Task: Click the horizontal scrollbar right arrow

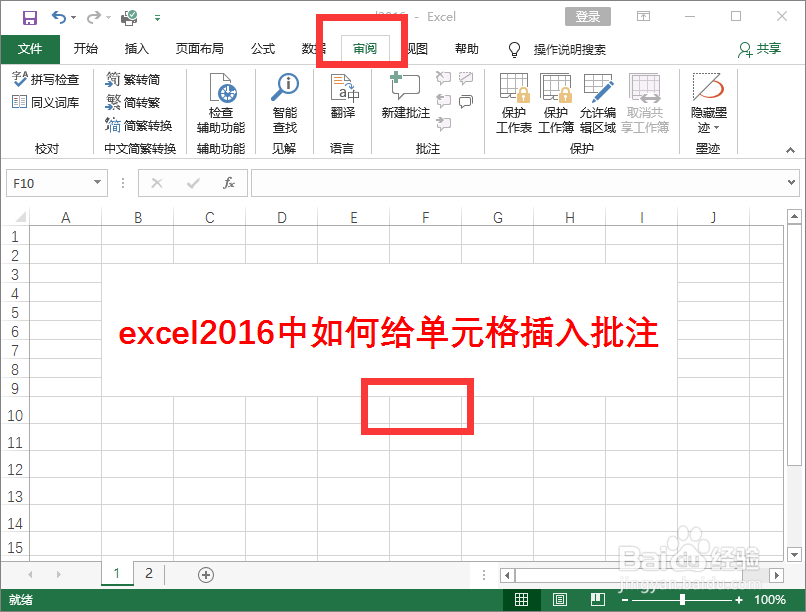Action: tap(777, 575)
